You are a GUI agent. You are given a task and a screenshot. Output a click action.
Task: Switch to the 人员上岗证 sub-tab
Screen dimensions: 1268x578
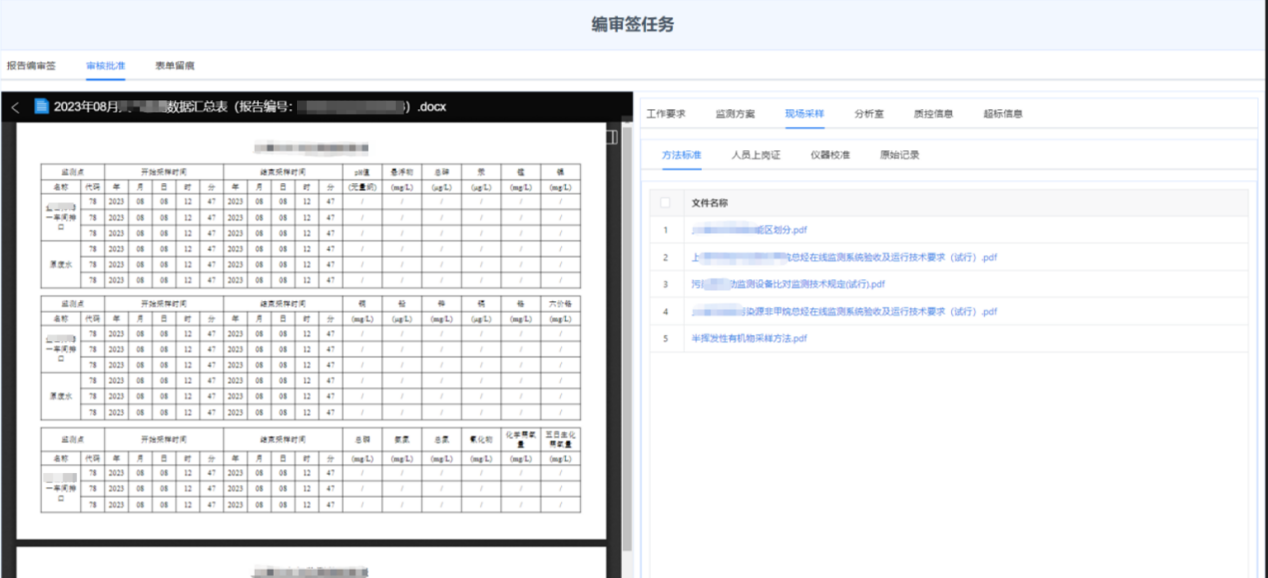[755, 155]
